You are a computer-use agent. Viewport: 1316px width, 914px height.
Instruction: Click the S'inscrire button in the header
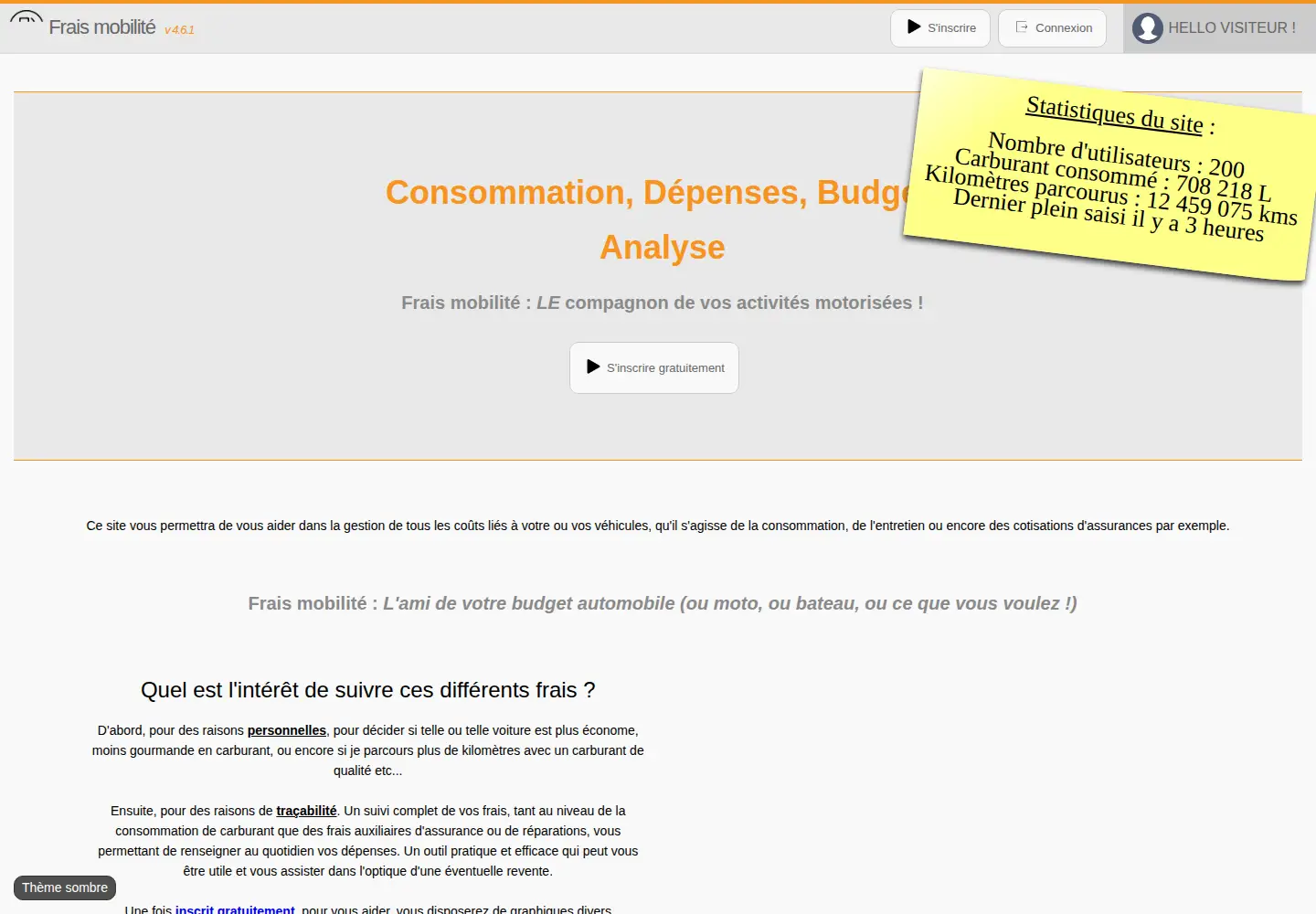940,27
